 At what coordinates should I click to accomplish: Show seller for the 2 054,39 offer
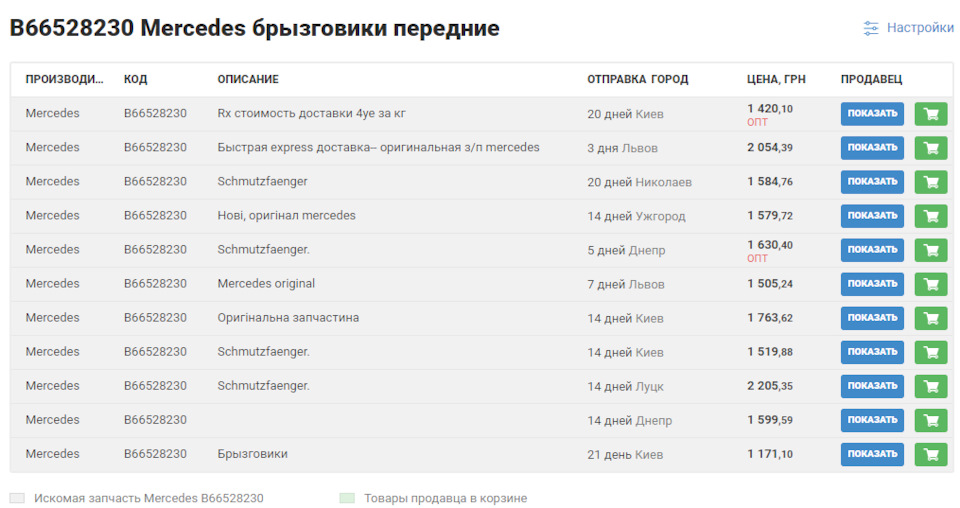[872, 148]
